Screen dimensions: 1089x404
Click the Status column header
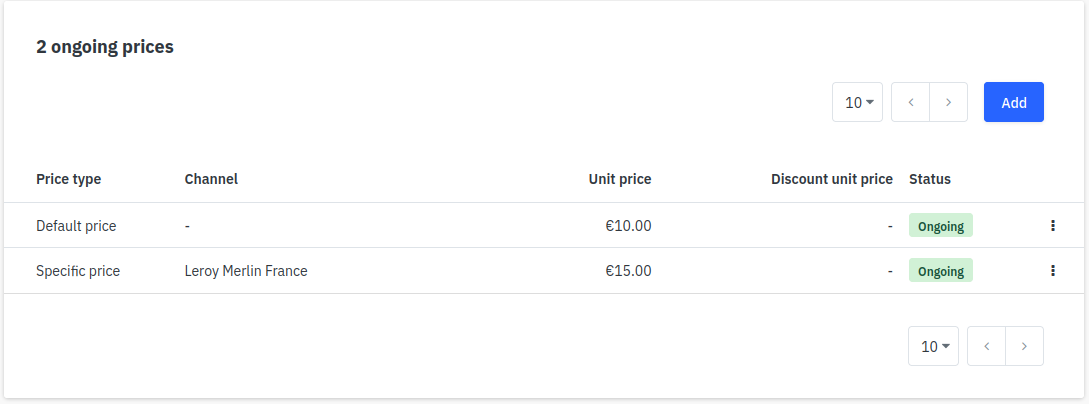(x=929, y=179)
